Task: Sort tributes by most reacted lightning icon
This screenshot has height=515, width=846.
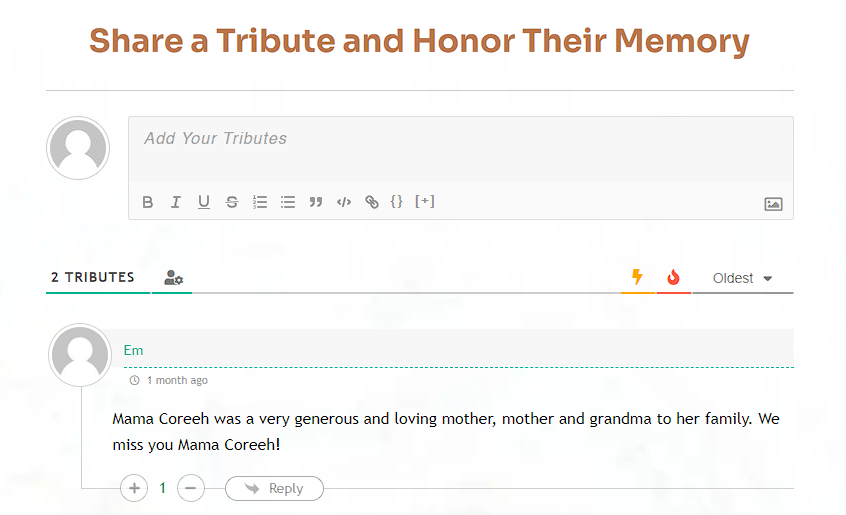Action: click(x=637, y=277)
